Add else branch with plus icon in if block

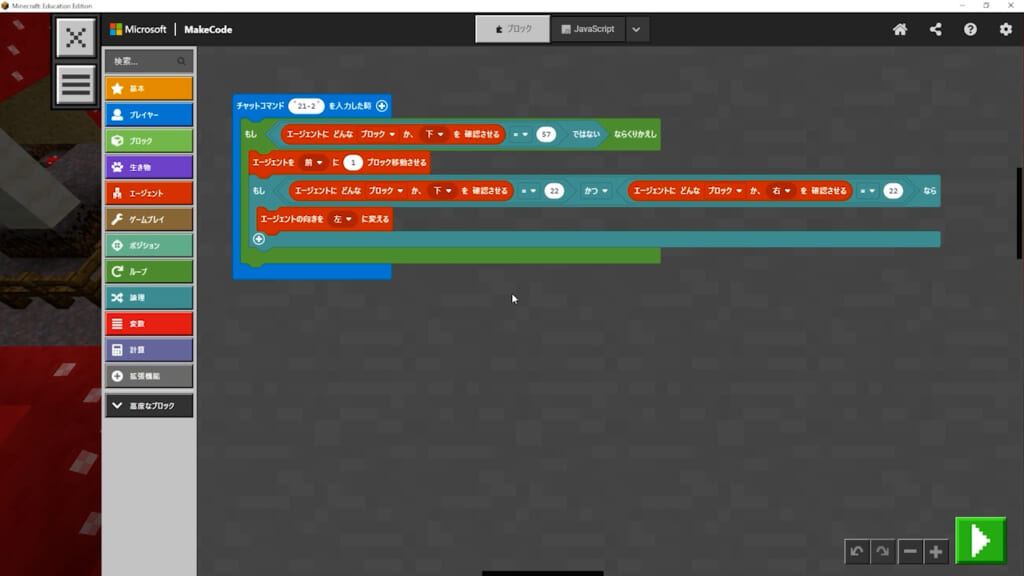[x=259, y=239]
